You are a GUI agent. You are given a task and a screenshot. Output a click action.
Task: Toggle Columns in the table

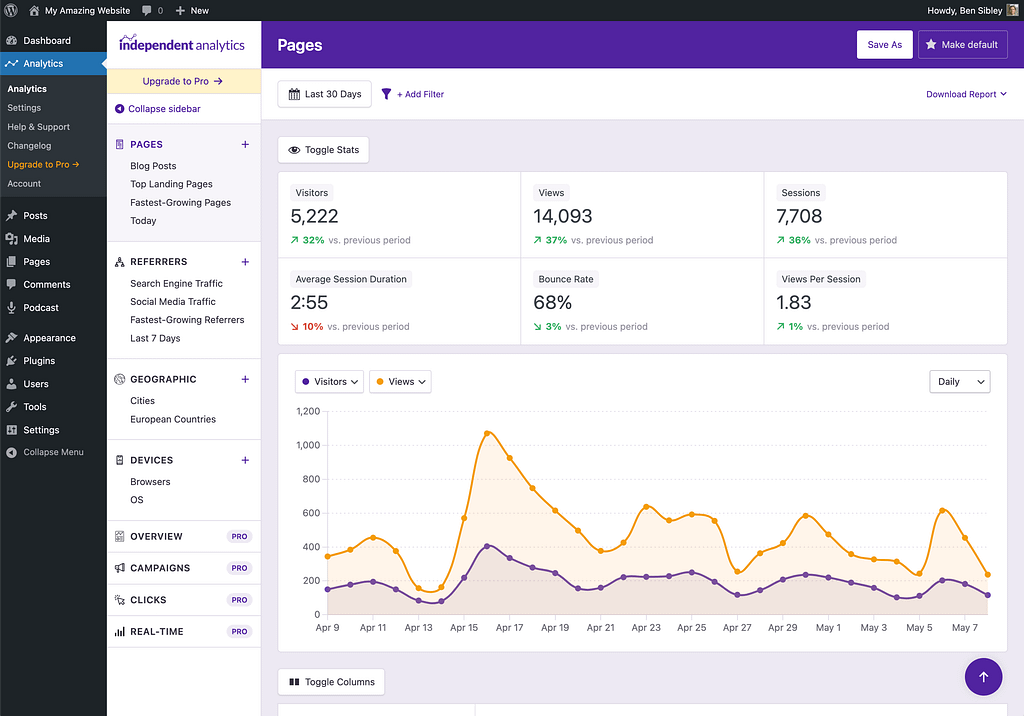pos(331,682)
